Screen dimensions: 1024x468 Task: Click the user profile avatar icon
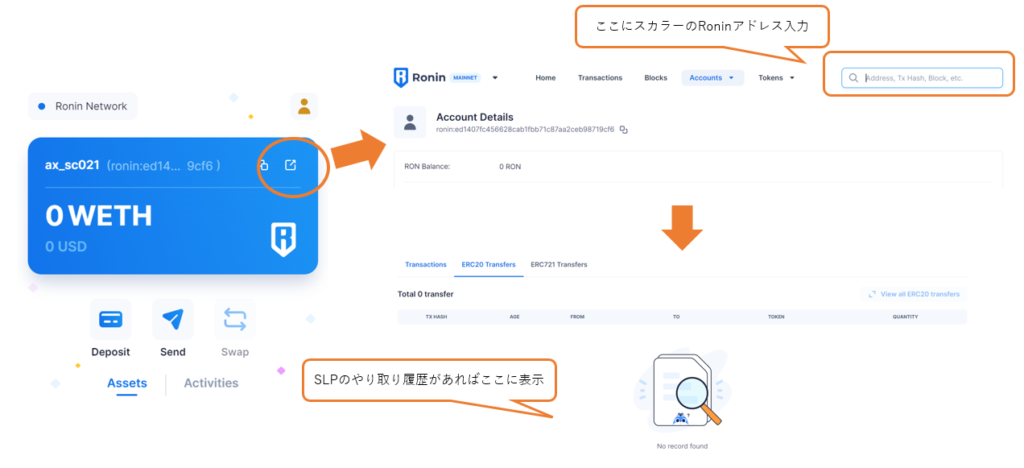point(303,106)
